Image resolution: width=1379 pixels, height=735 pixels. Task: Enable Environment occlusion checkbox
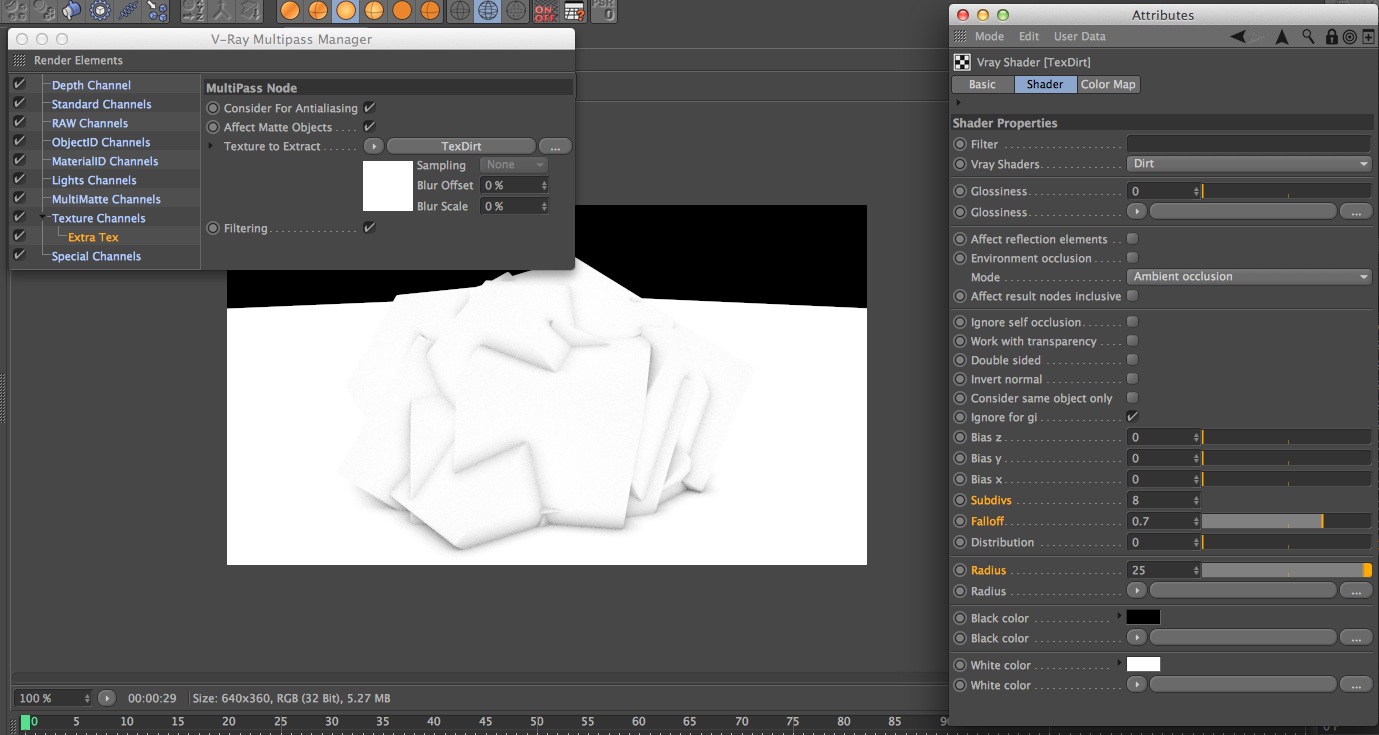(1133, 258)
